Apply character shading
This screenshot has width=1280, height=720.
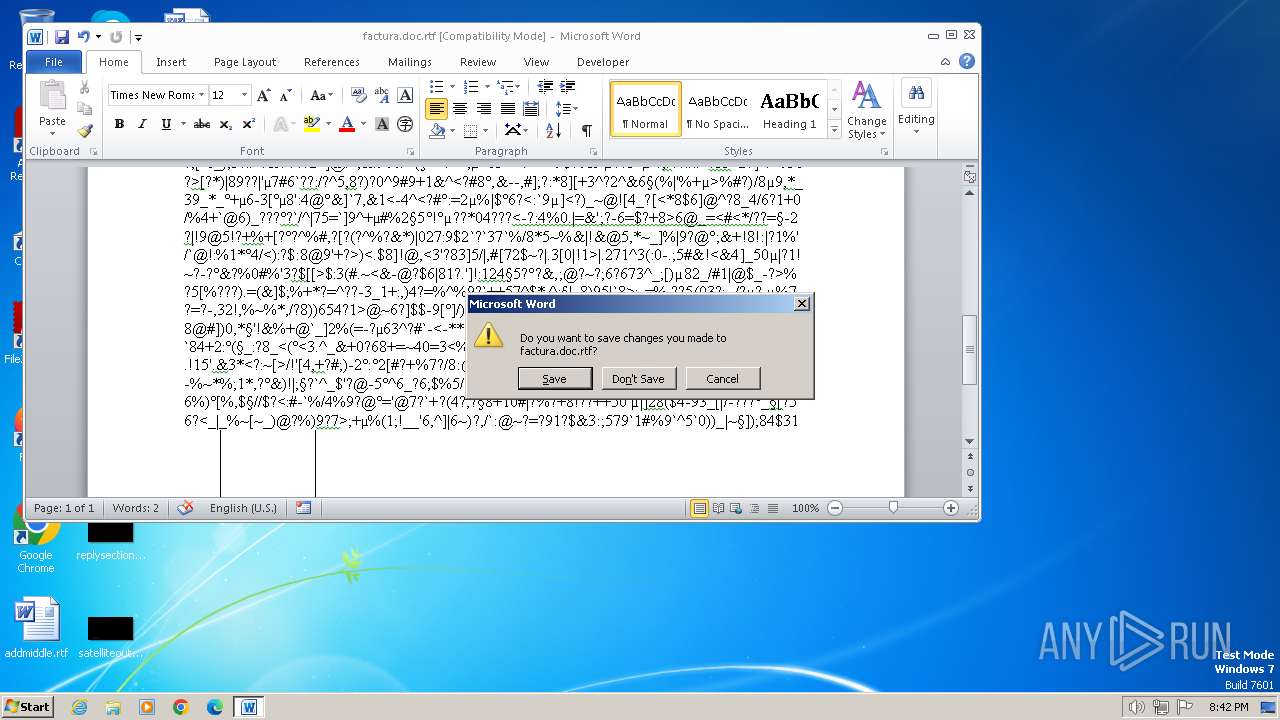coord(382,124)
